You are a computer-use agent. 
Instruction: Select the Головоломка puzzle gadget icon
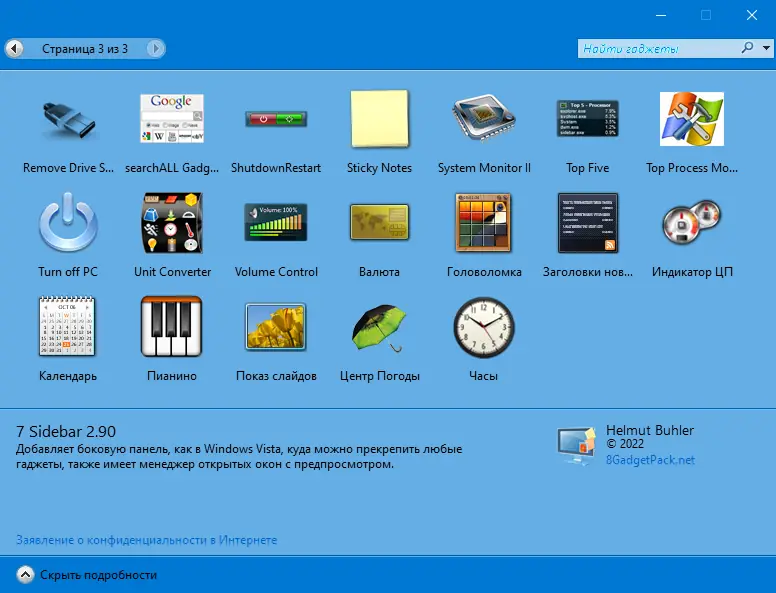tap(484, 222)
